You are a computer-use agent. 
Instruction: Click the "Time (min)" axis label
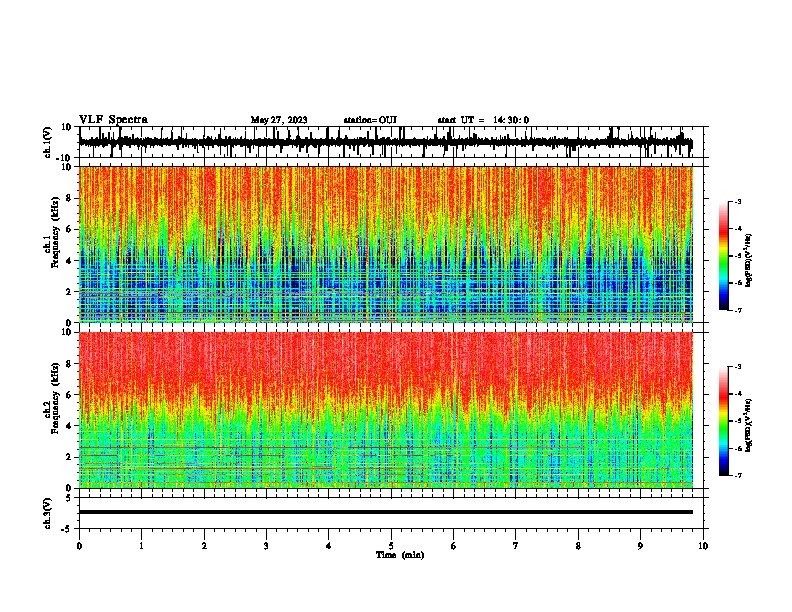click(x=400, y=555)
